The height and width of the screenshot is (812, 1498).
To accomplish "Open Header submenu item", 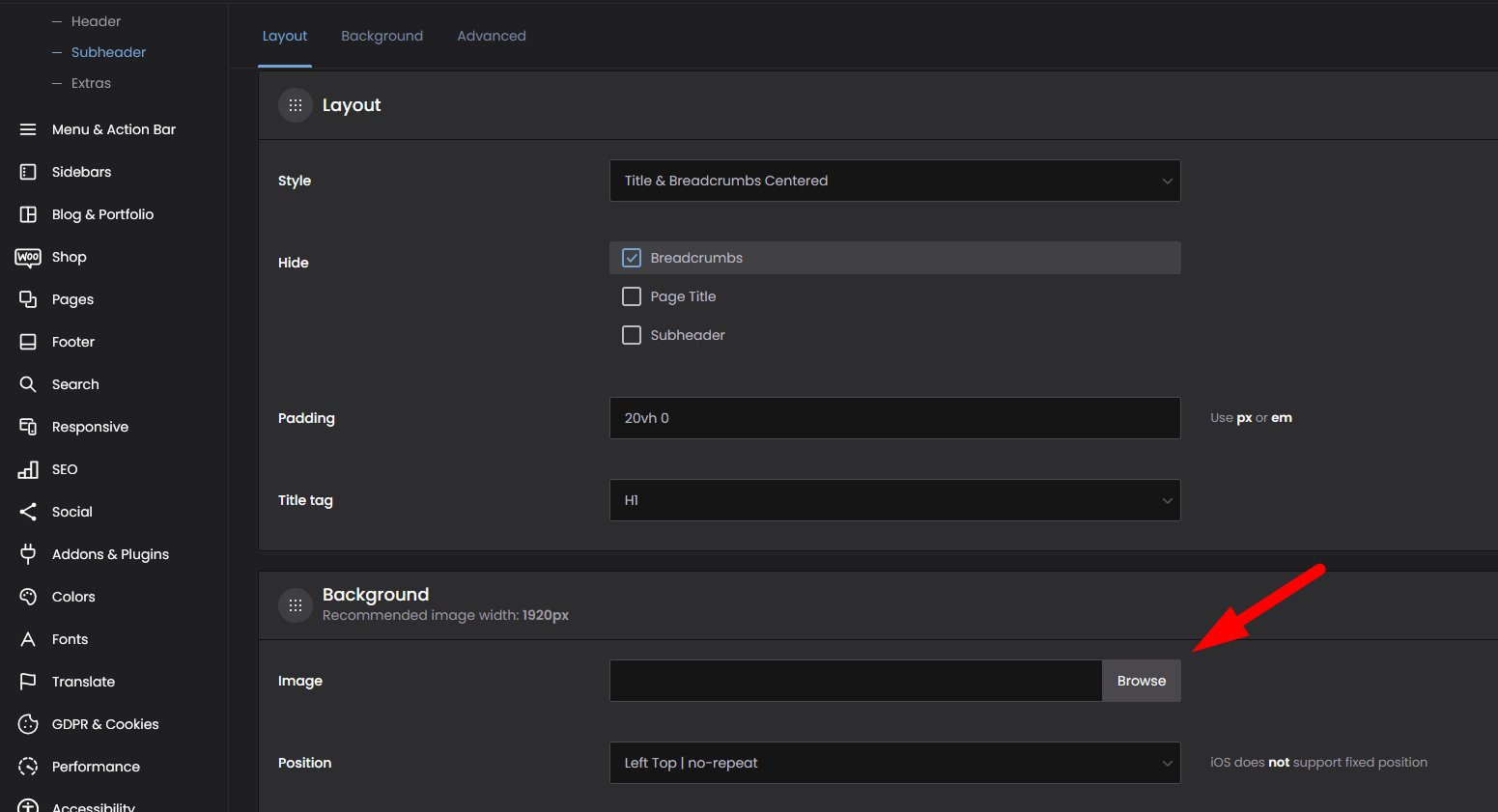I will (x=96, y=21).
